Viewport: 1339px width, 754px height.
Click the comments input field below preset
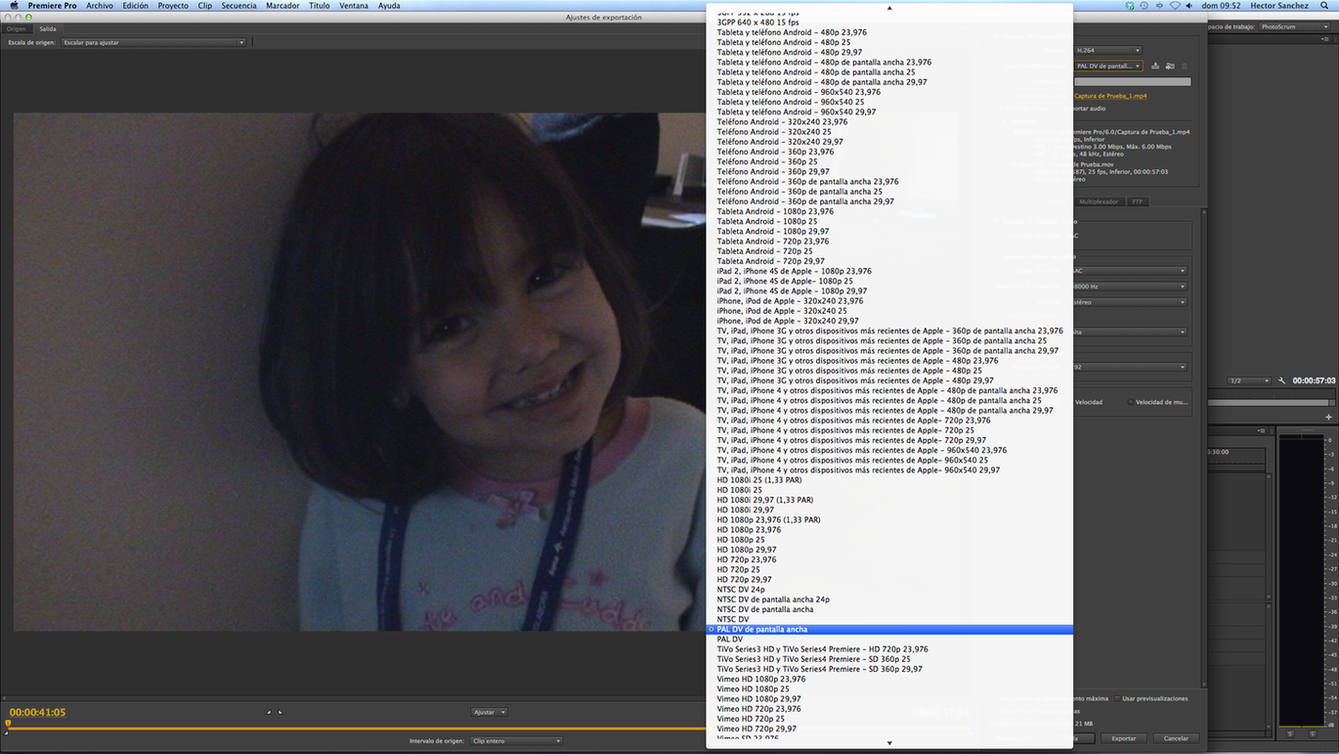[x=1132, y=82]
